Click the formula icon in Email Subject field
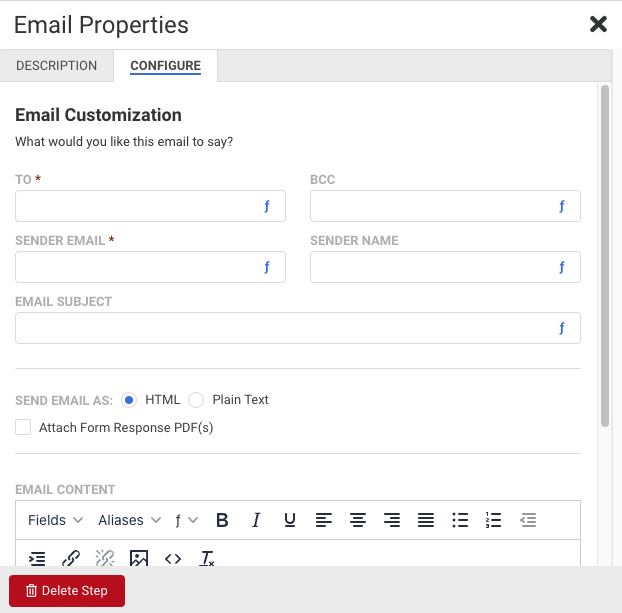The width and height of the screenshot is (622, 613). tap(561, 328)
